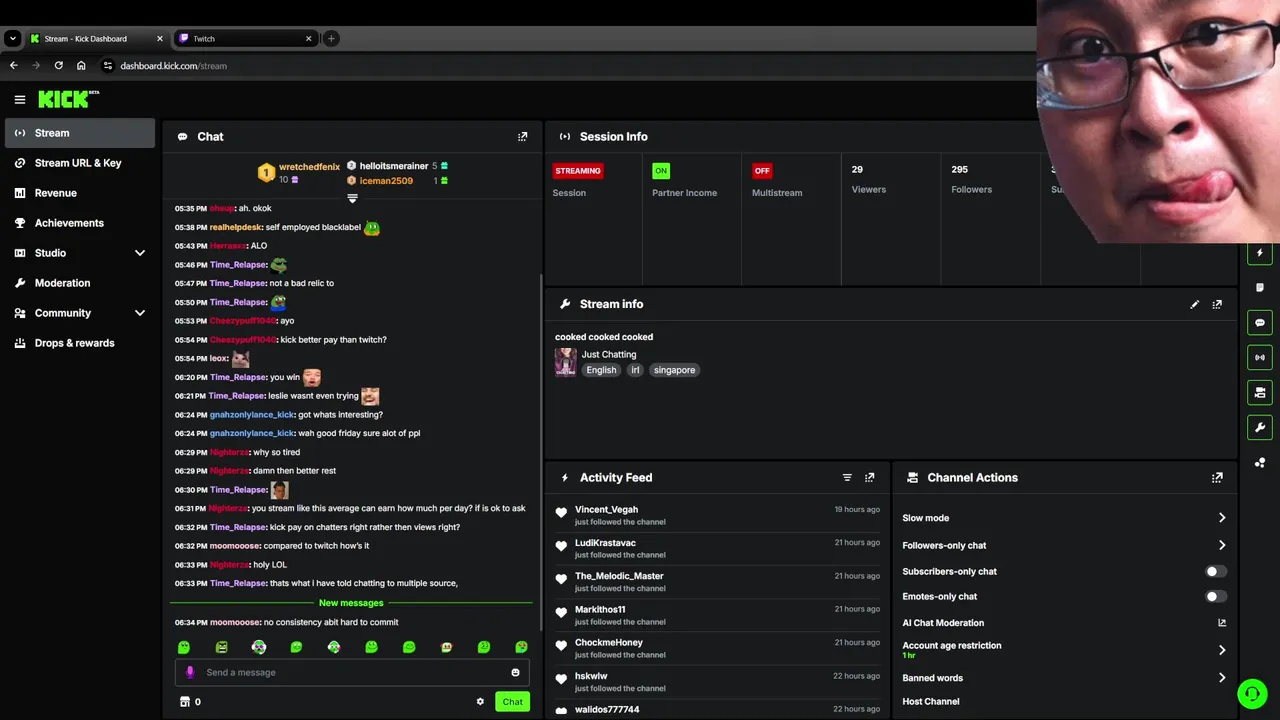Click the Just Chatting category thumbnail

(x=565, y=362)
